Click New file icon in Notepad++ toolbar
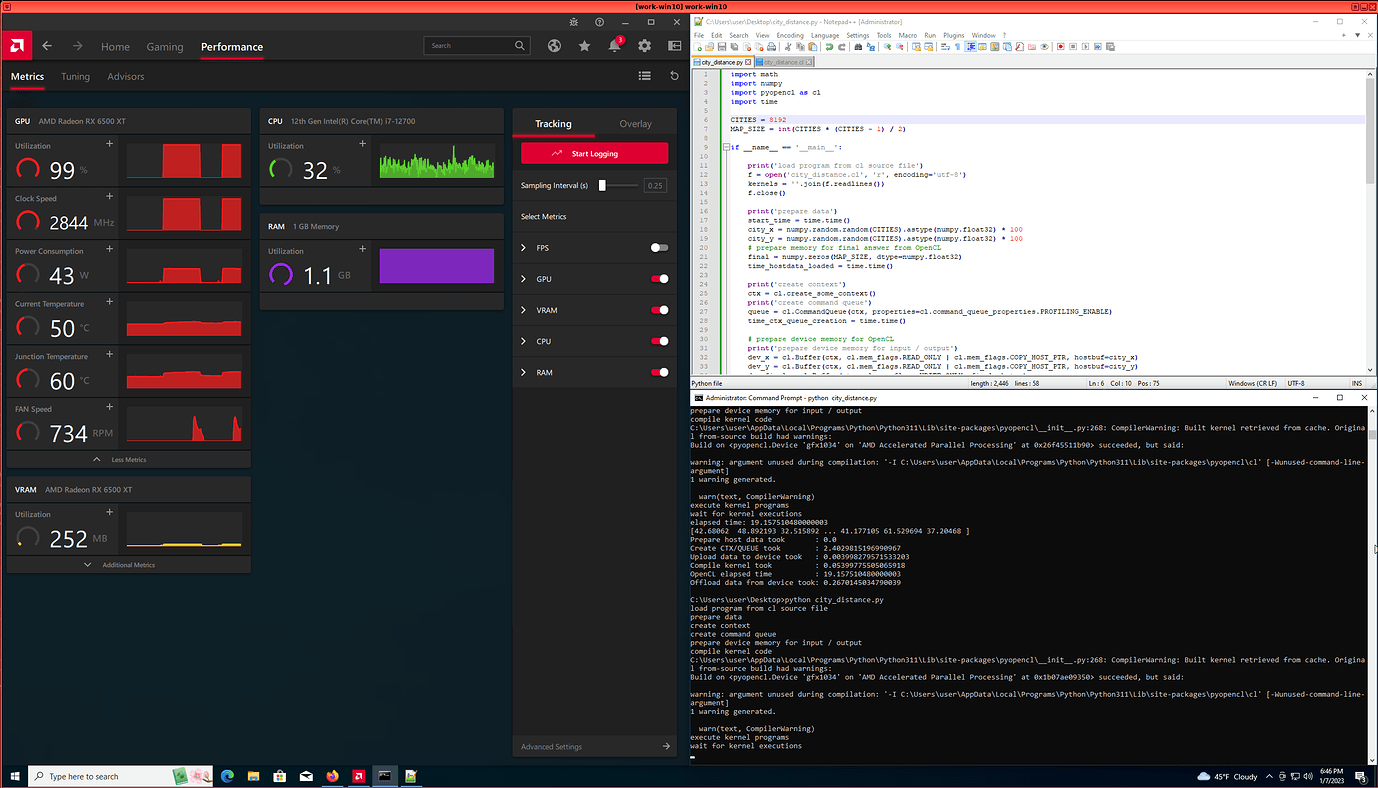 coord(698,47)
